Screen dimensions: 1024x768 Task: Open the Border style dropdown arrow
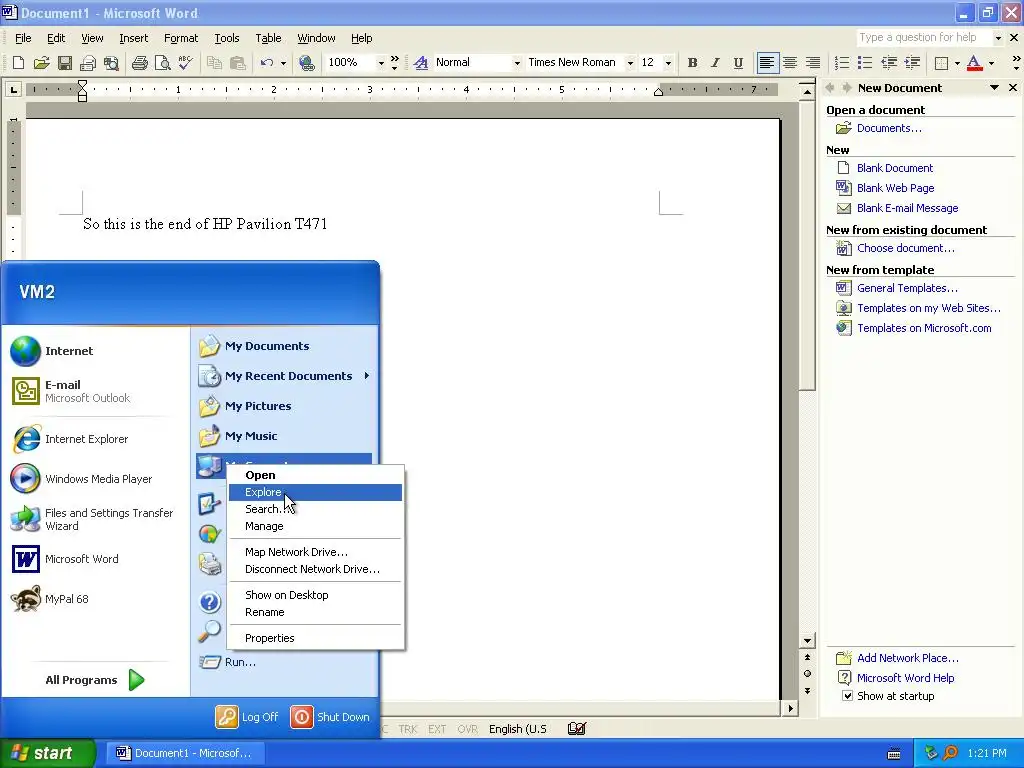point(957,63)
